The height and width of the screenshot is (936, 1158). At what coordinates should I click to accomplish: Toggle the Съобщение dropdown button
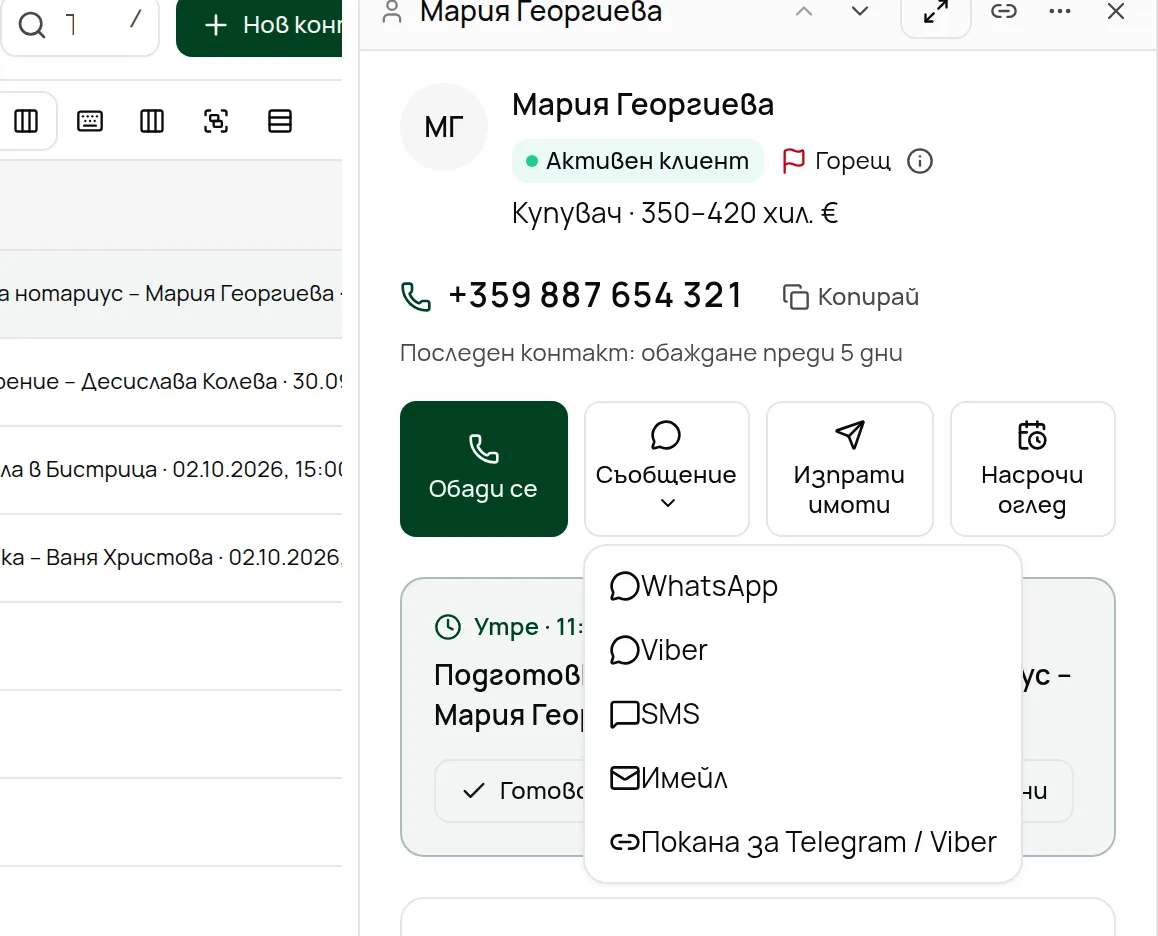[x=667, y=469]
